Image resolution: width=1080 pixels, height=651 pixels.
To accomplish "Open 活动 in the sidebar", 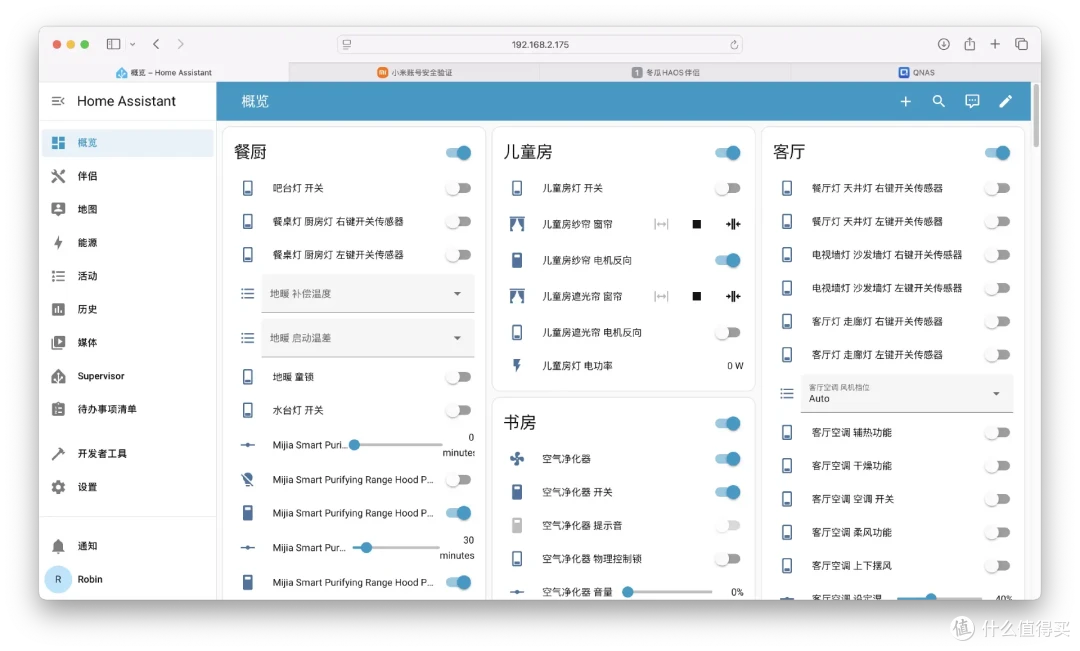I will (x=127, y=276).
